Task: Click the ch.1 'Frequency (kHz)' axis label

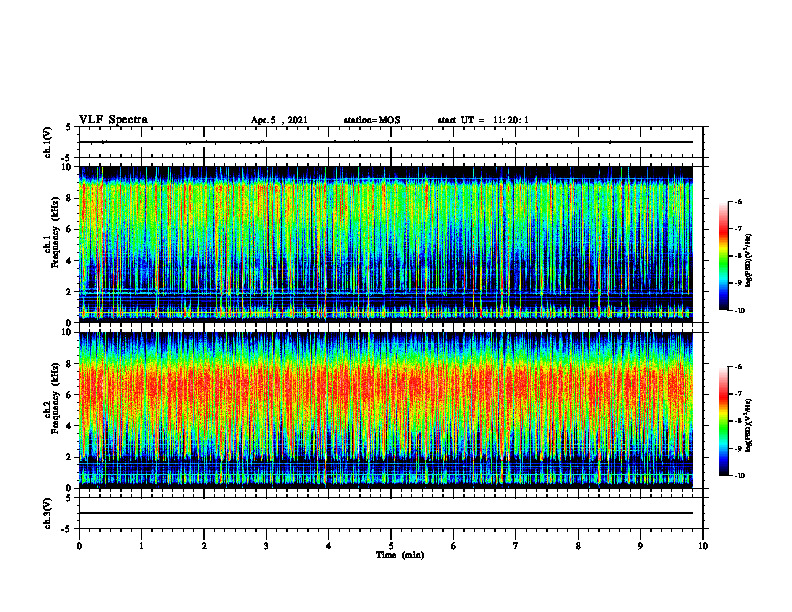Action: click(55, 232)
